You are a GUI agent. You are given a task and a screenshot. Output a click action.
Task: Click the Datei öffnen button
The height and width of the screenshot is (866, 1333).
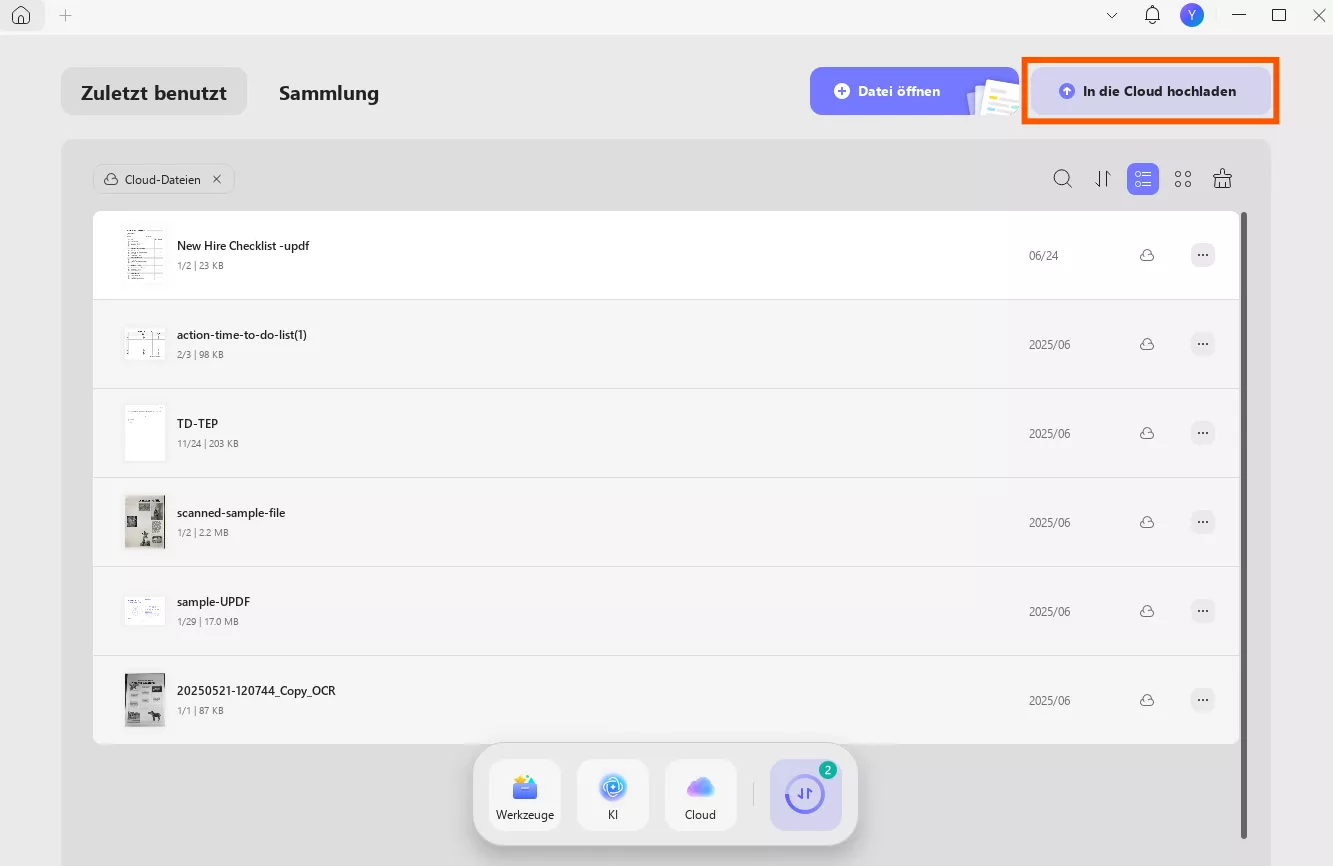(914, 91)
